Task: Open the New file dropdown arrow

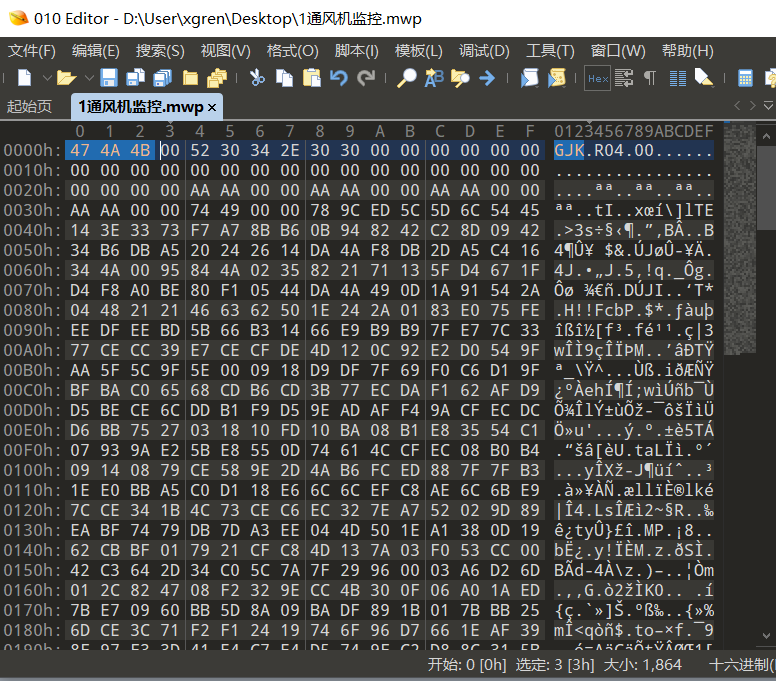Action: coord(47,78)
